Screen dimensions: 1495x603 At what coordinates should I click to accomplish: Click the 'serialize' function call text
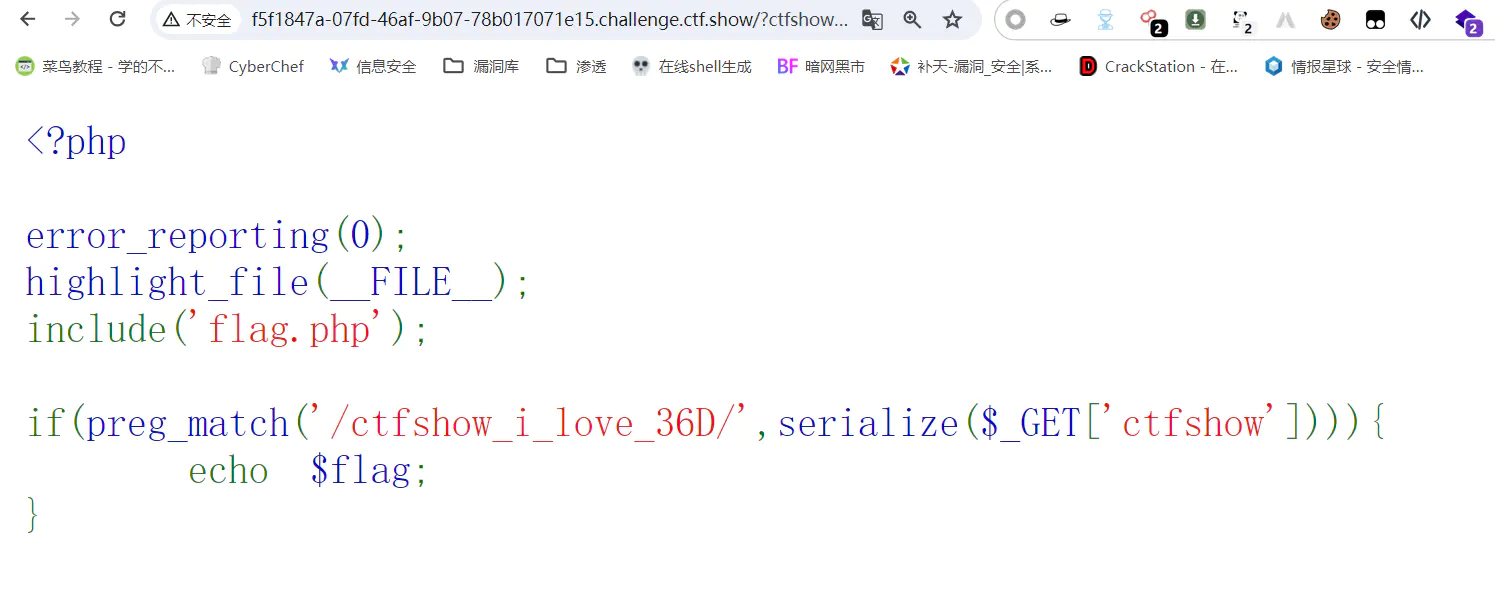click(868, 424)
